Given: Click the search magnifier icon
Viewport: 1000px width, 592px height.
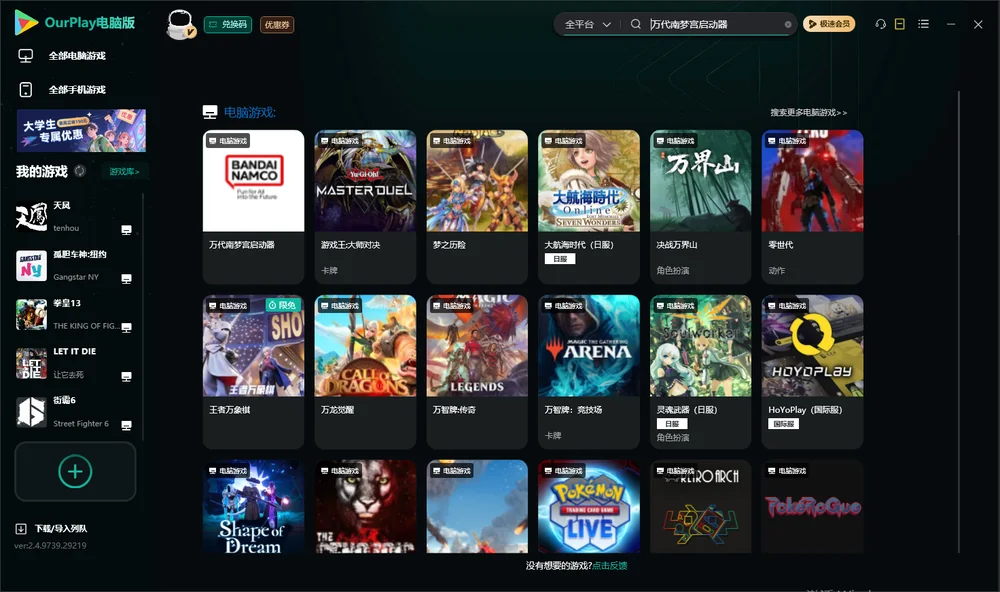Looking at the screenshot, I should click(x=636, y=24).
